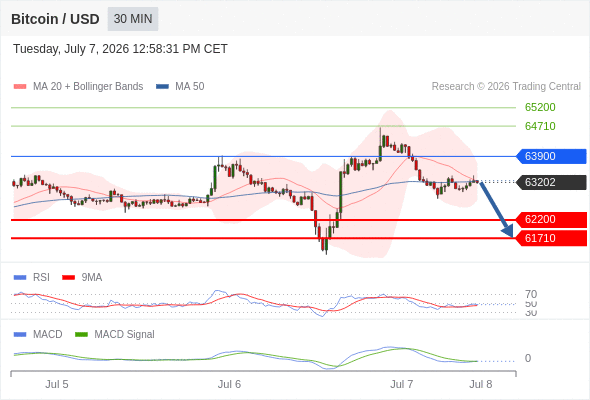Click the Jul 8 date marker on the axis
The width and height of the screenshot is (590, 400).
pos(481,384)
